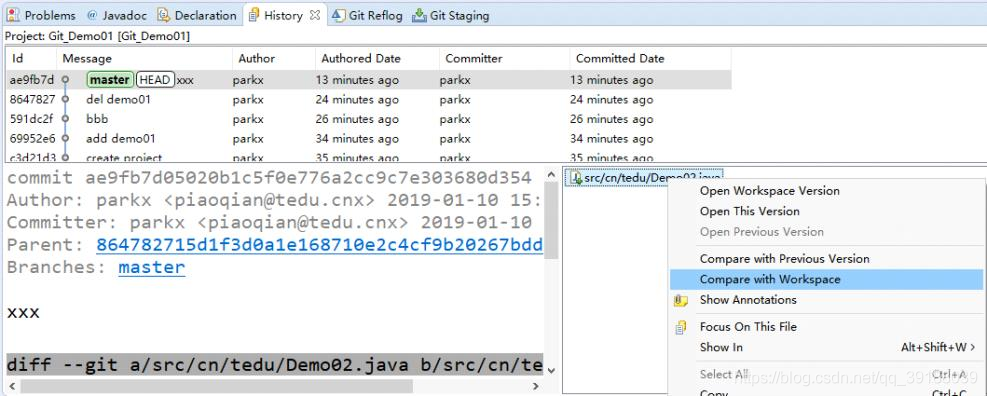Click the 'bbb' commit message

click(x=97, y=119)
